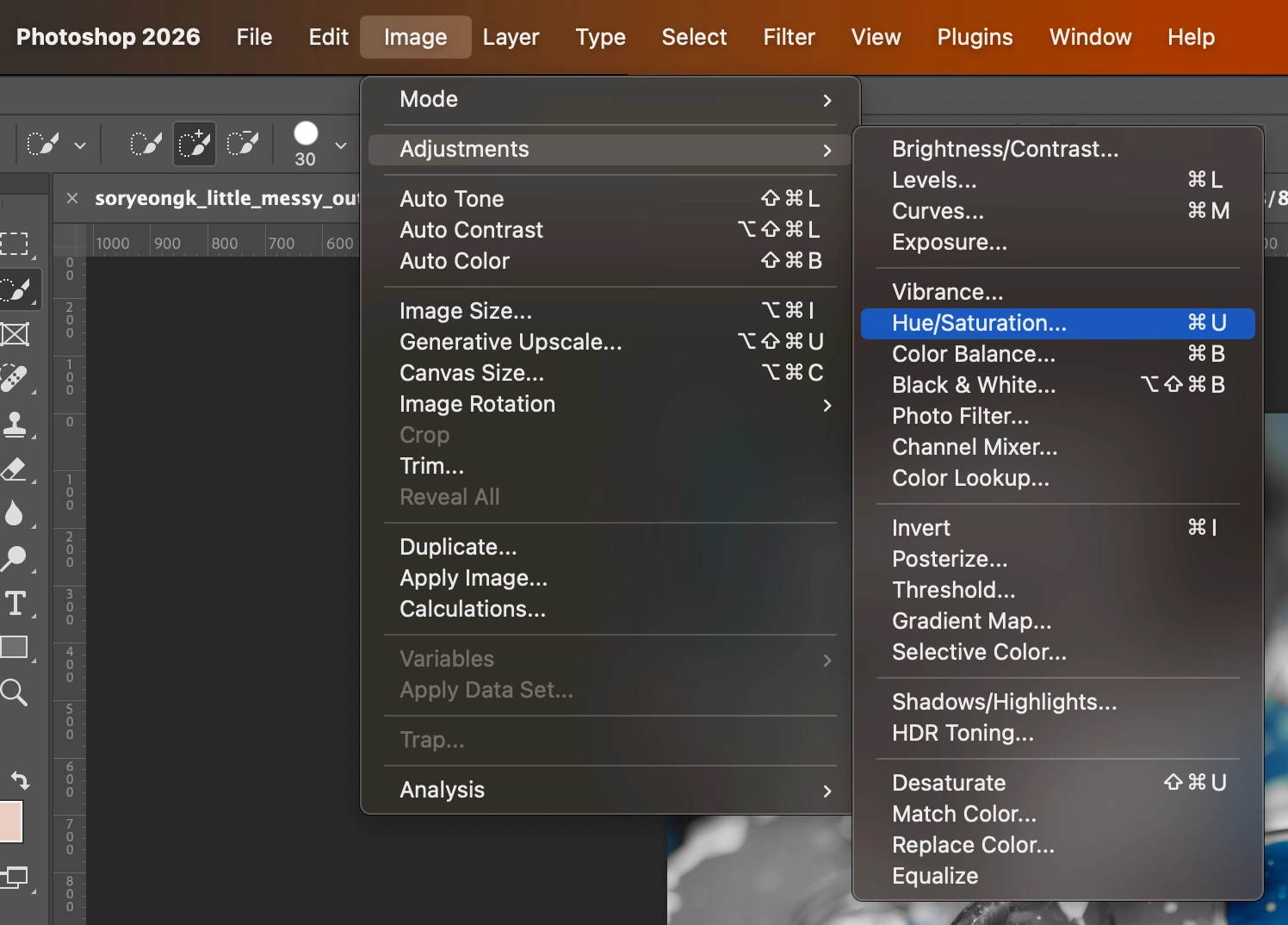The width and height of the screenshot is (1288, 925).
Task: Open Calculations dialog
Action: (610, 610)
